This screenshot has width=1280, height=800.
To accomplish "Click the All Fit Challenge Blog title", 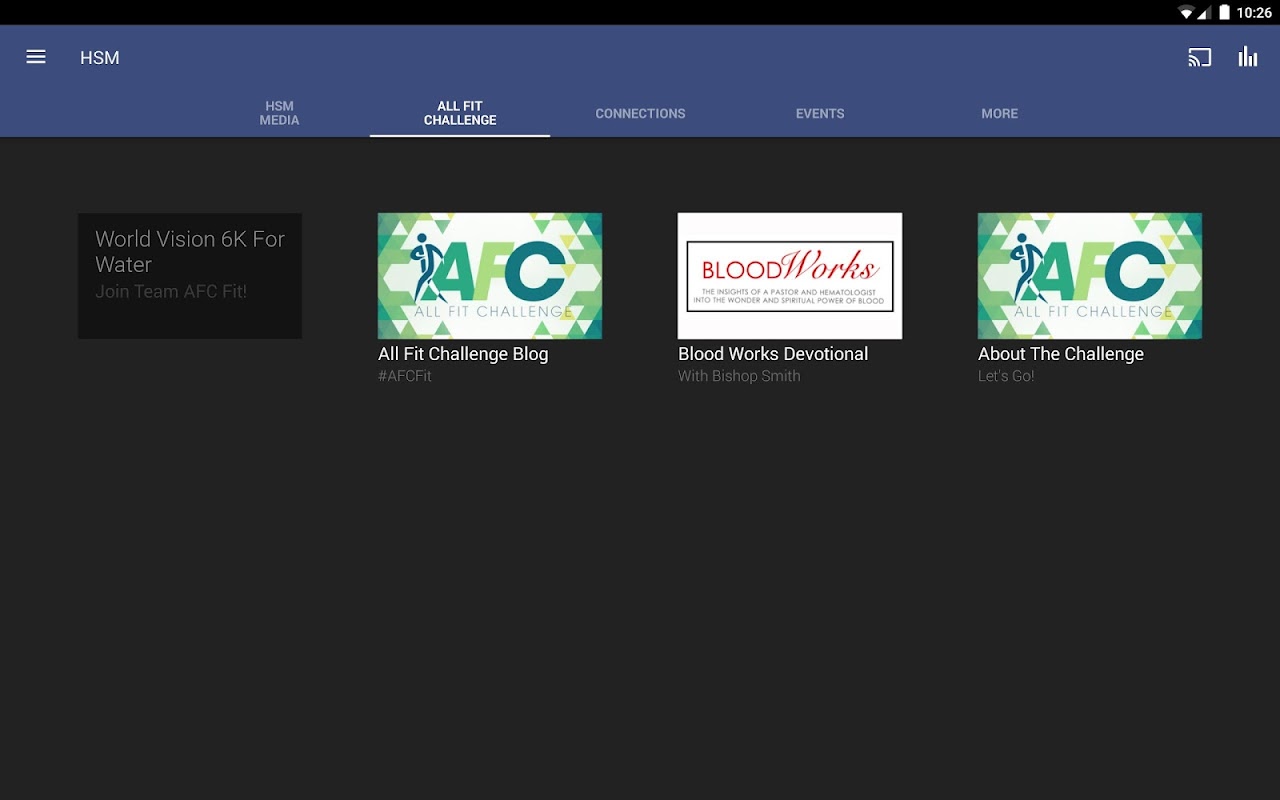I will 463,354.
